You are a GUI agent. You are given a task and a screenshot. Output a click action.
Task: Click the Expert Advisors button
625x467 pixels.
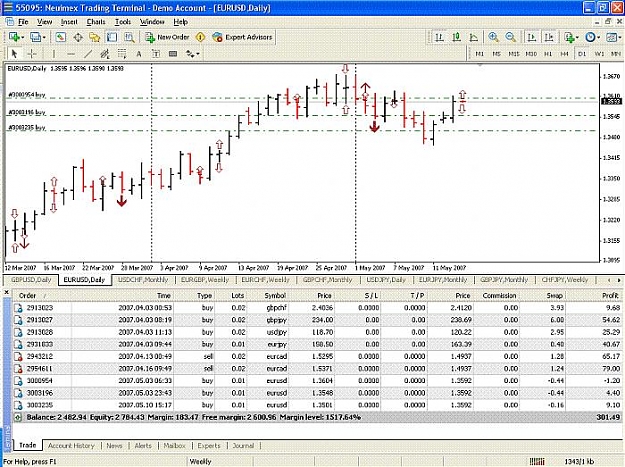(x=242, y=37)
